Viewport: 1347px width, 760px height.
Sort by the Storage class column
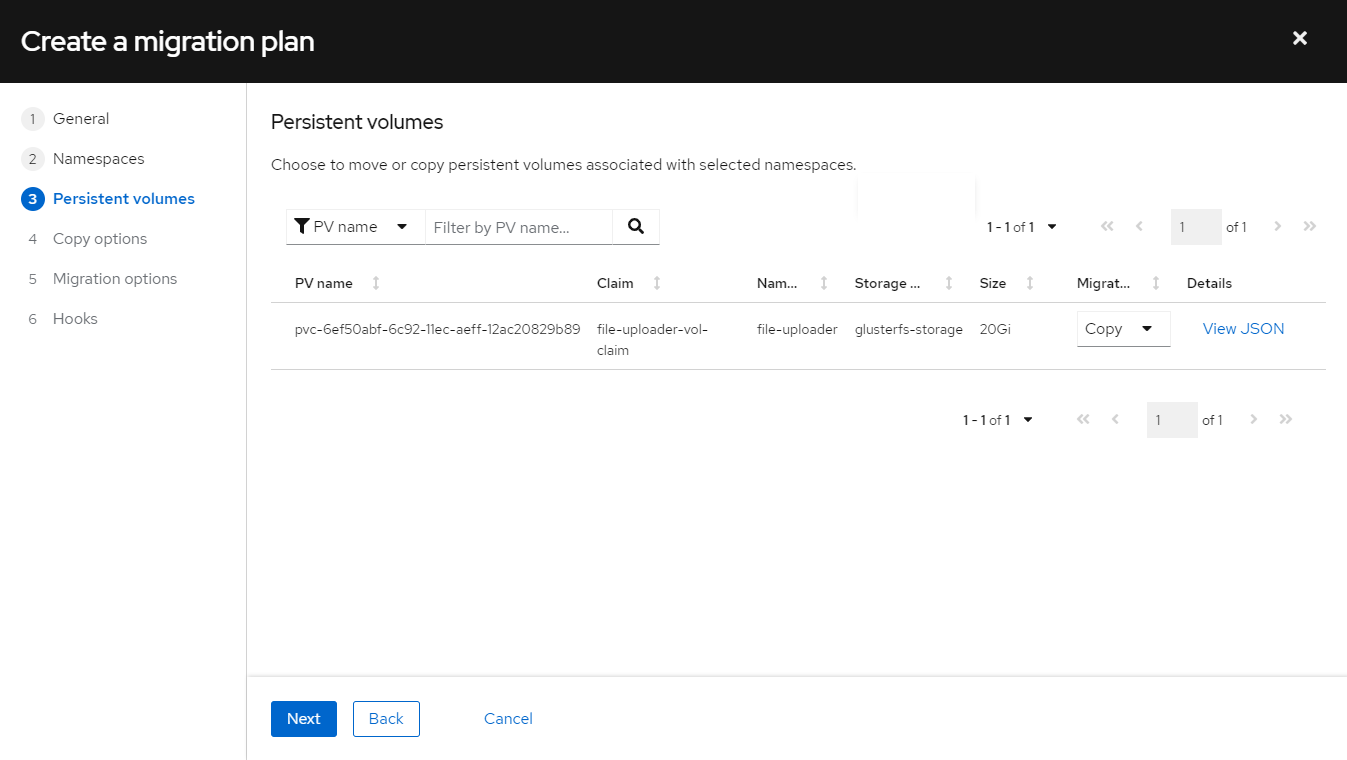coord(948,283)
